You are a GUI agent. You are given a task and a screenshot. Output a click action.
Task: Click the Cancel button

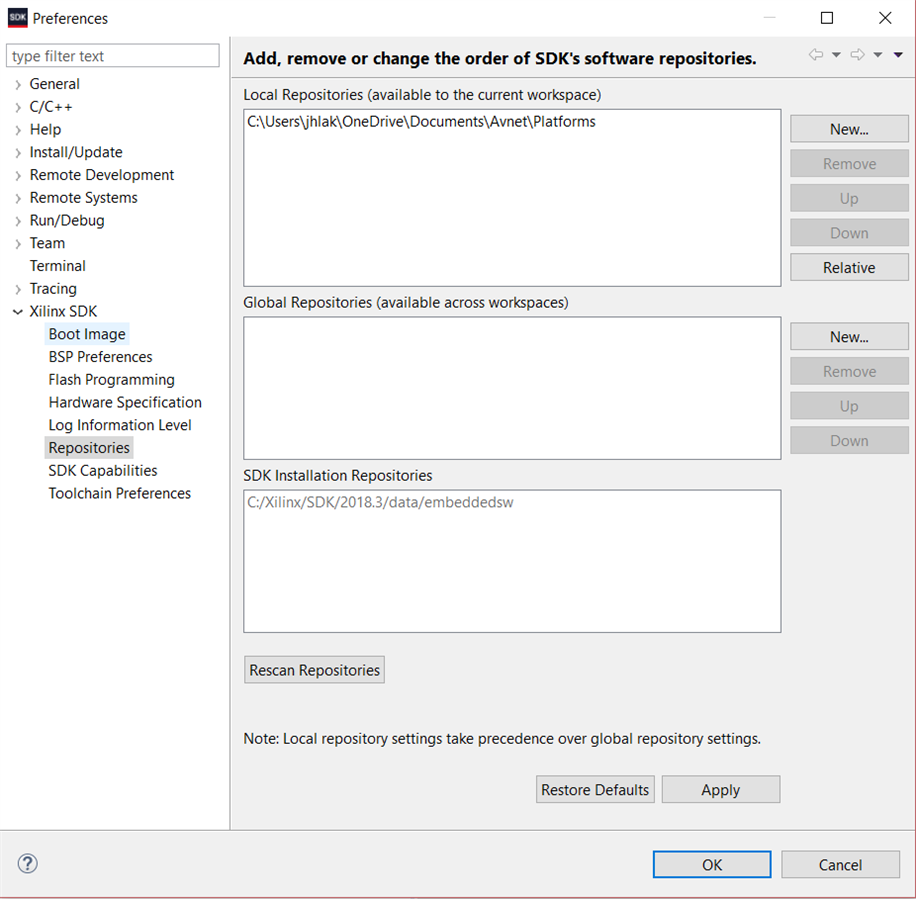click(841, 865)
